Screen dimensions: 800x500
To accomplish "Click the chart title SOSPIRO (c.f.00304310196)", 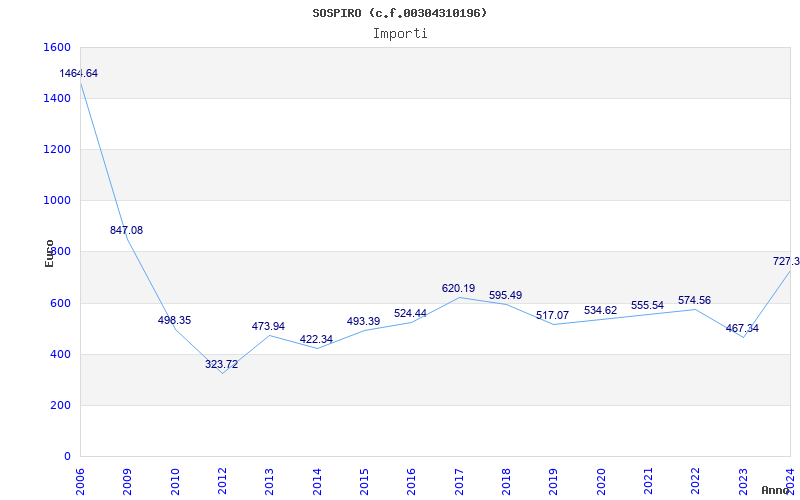I will [400, 13].
